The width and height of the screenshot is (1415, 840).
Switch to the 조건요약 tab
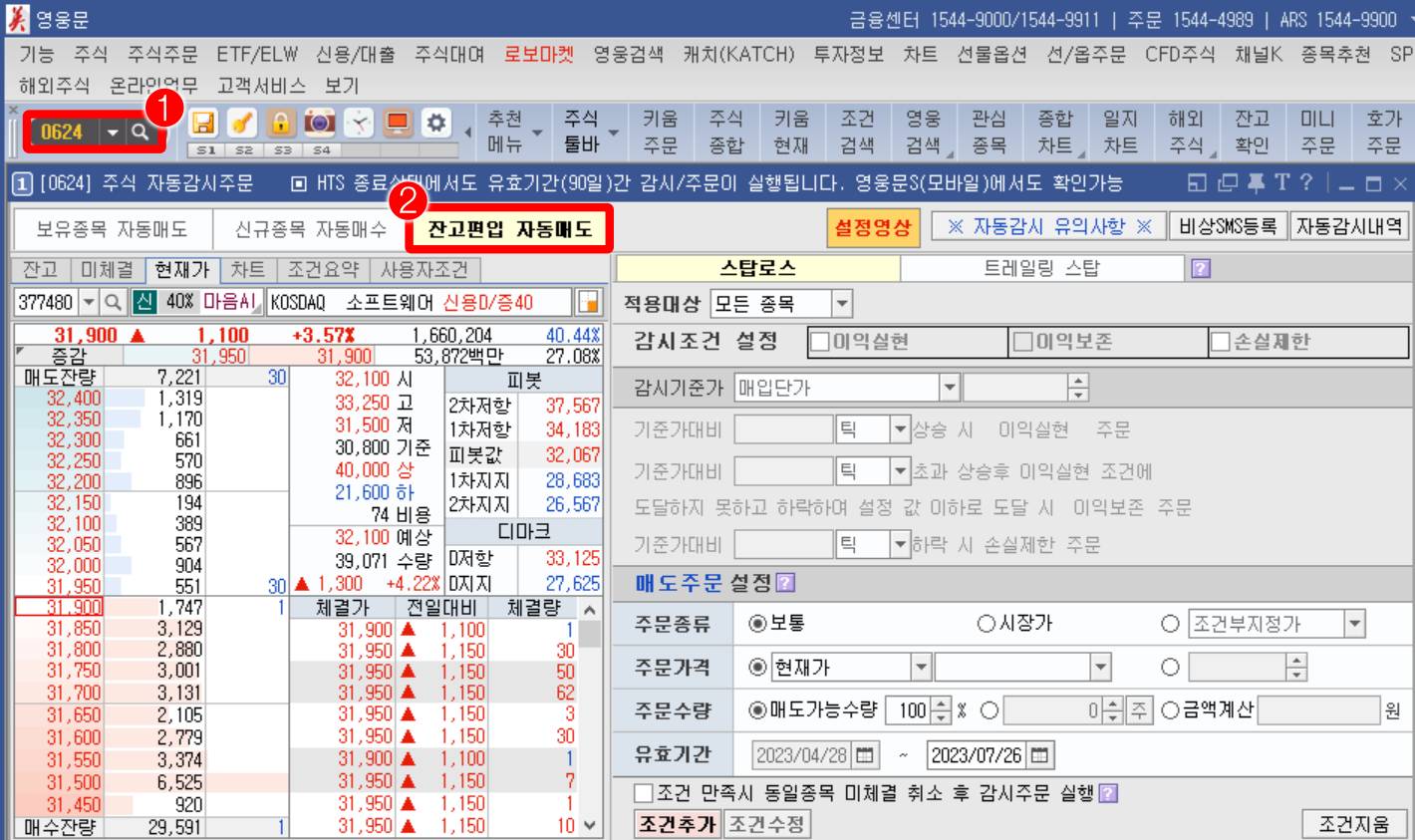[323, 269]
